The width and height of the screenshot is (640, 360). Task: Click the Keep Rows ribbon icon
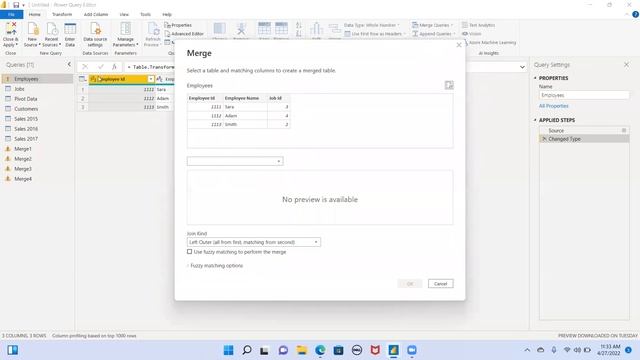pos(264,29)
